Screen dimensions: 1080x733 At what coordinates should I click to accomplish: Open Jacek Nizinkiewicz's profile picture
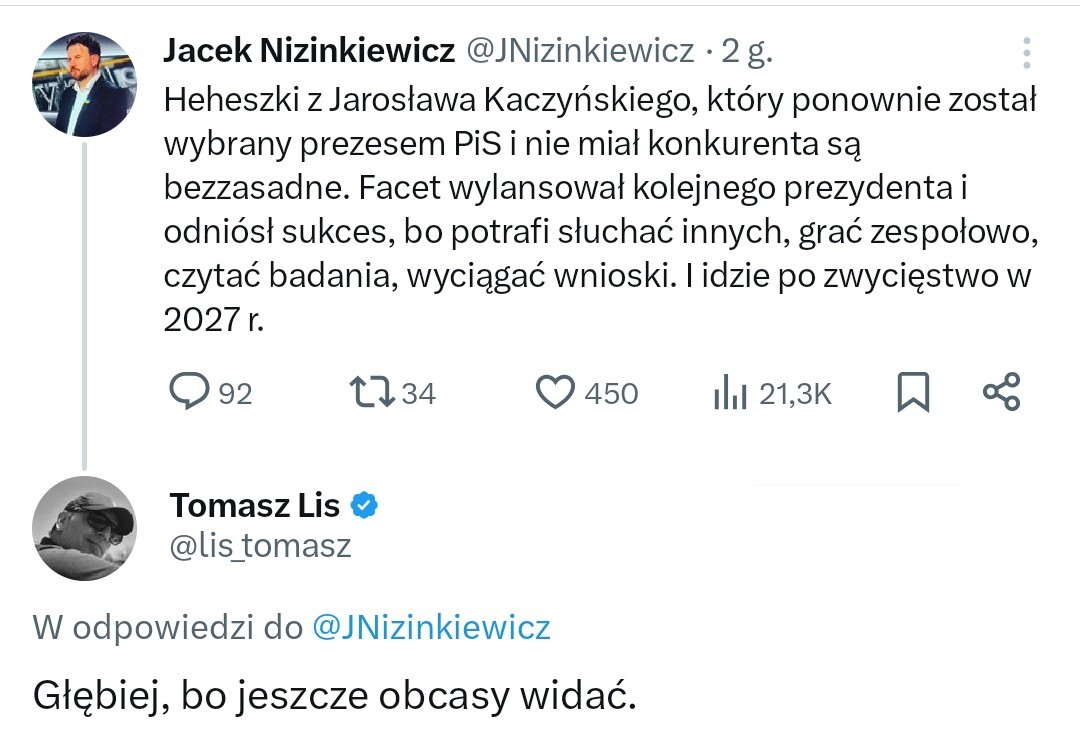(x=84, y=84)
